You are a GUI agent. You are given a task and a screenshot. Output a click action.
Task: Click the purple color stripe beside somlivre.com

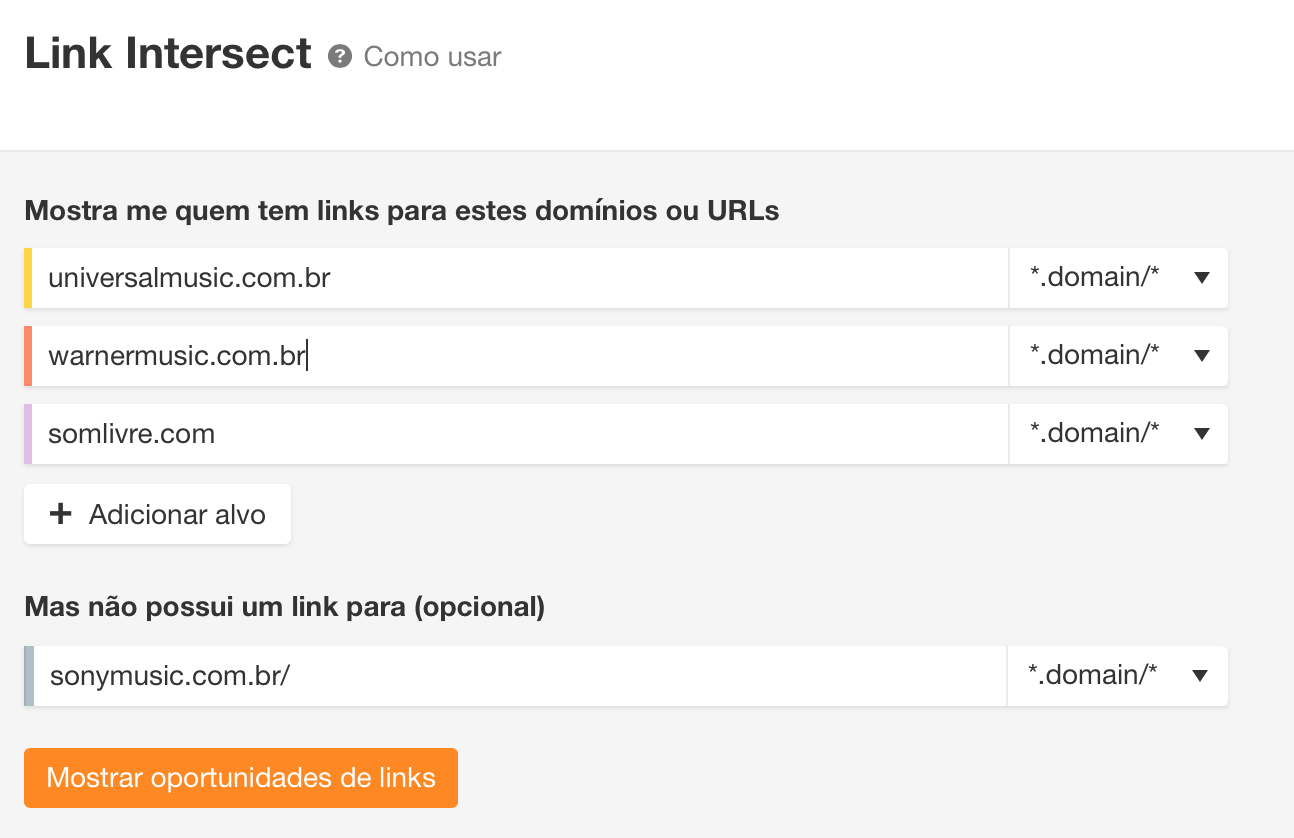[27, 434]
